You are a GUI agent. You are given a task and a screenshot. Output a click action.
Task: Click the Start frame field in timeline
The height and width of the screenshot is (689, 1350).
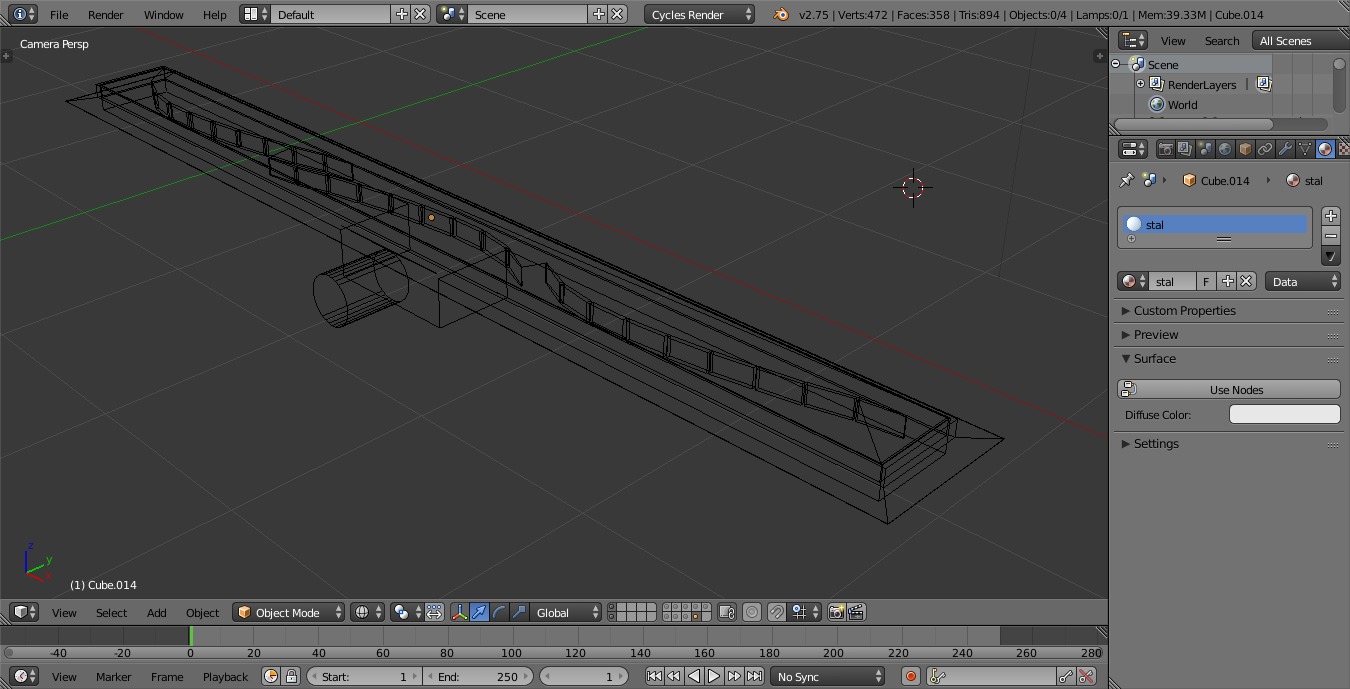pos(365,677)
